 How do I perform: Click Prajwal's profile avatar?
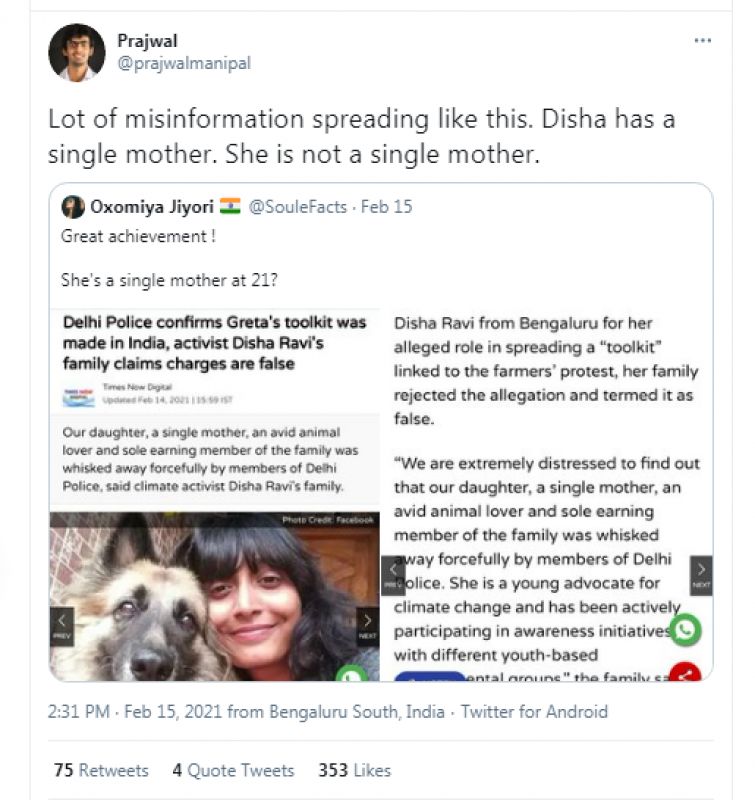[77, 52]
